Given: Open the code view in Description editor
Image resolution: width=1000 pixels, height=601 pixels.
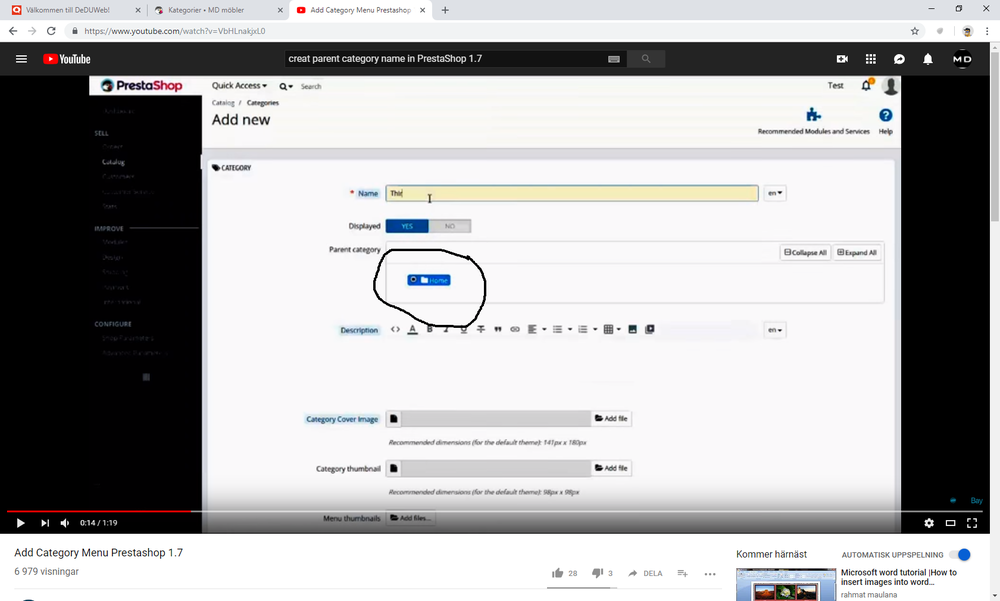Looking at the screenshot, I should click(395, 329).
